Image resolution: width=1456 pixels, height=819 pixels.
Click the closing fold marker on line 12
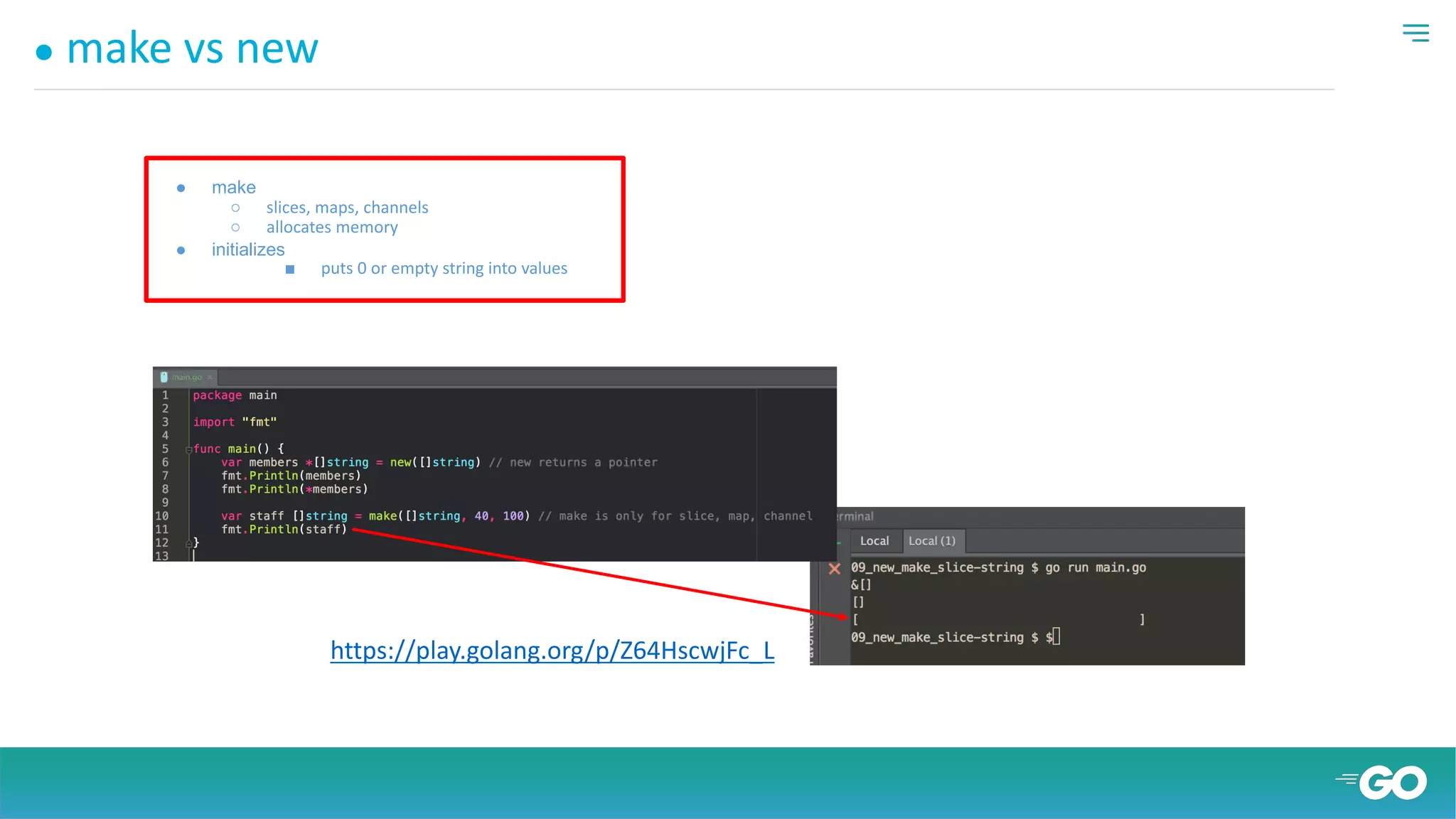pos(189,543)
